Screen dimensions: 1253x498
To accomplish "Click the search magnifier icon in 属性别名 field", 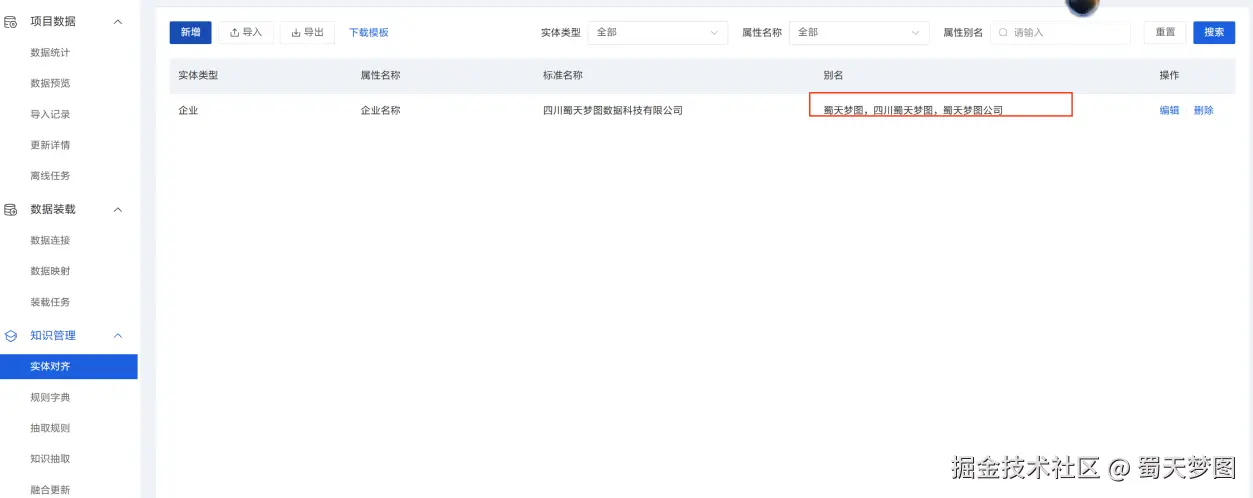I will [x=1003, y=33].
